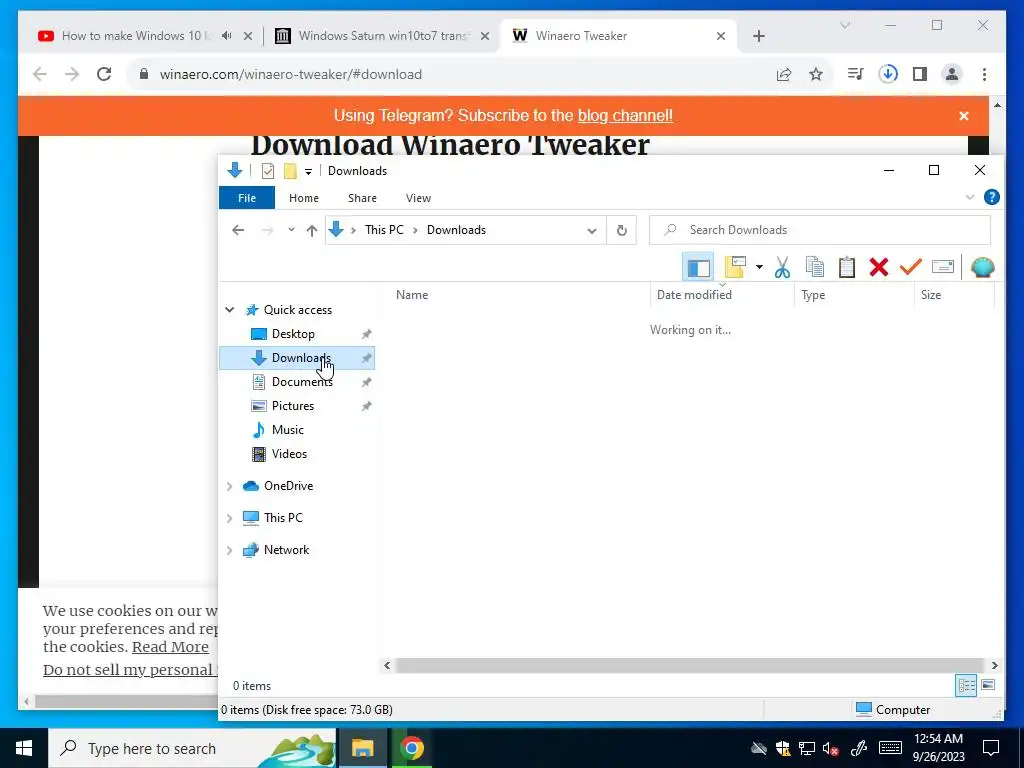Image resolution: width=1024 pixels, height=768 pixels.
Task: Open Windows Security tray icon
Action: [782, 748]
